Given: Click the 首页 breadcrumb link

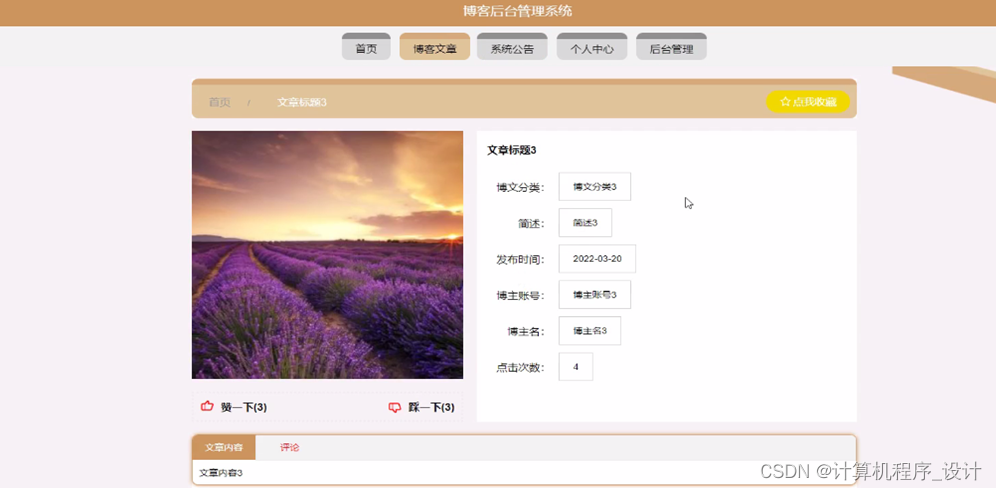Looking at the screenshot, I should [220, 102].
